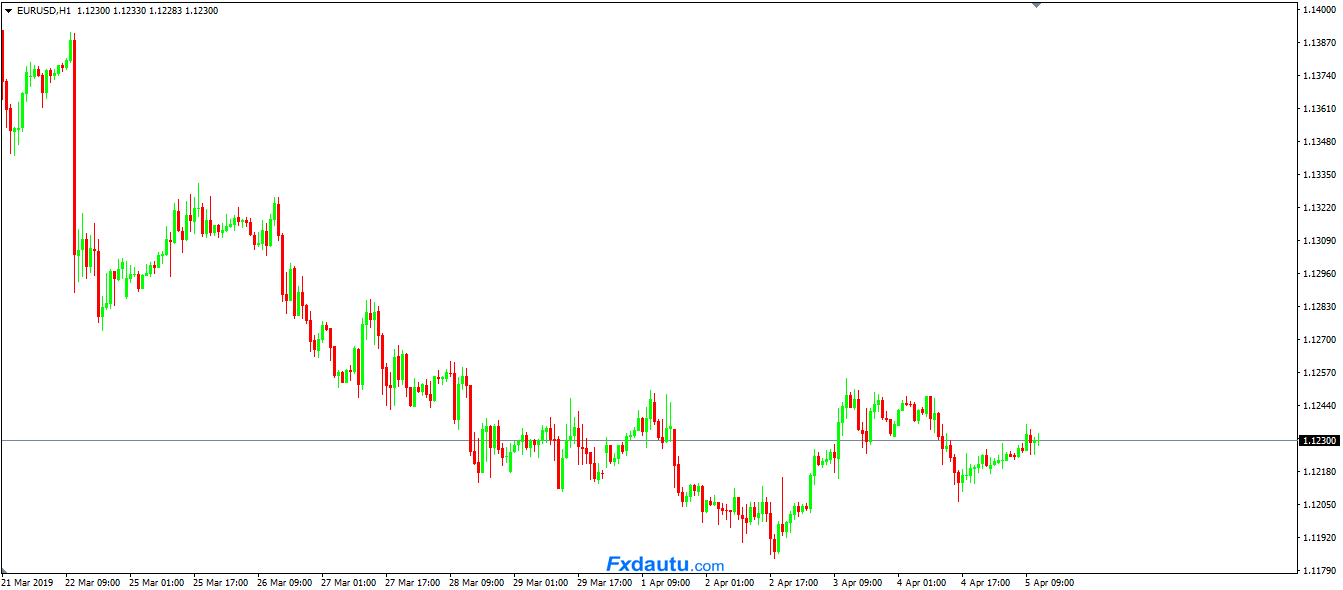Click the Fxdautu.com watermark link
1343x590 pixels.
point(664,565)
